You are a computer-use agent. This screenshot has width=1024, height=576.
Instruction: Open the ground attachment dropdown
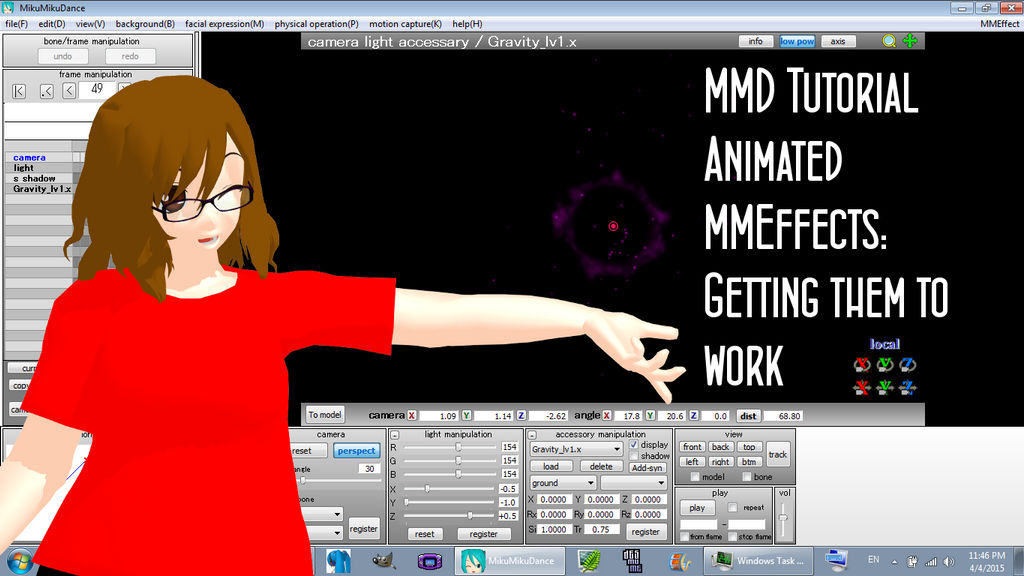coord(562,483)
